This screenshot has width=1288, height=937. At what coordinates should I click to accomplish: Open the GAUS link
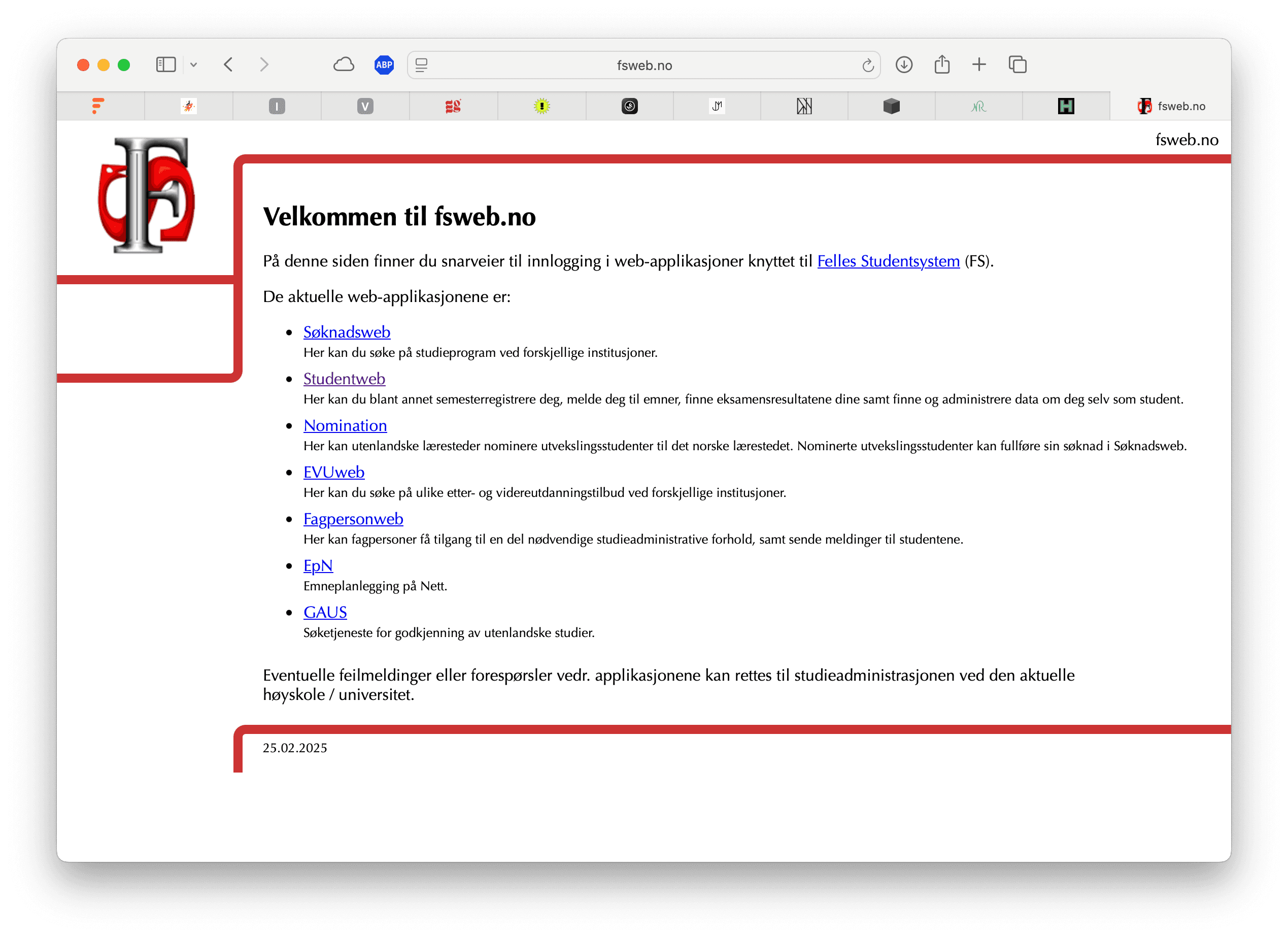coord(325,612)
